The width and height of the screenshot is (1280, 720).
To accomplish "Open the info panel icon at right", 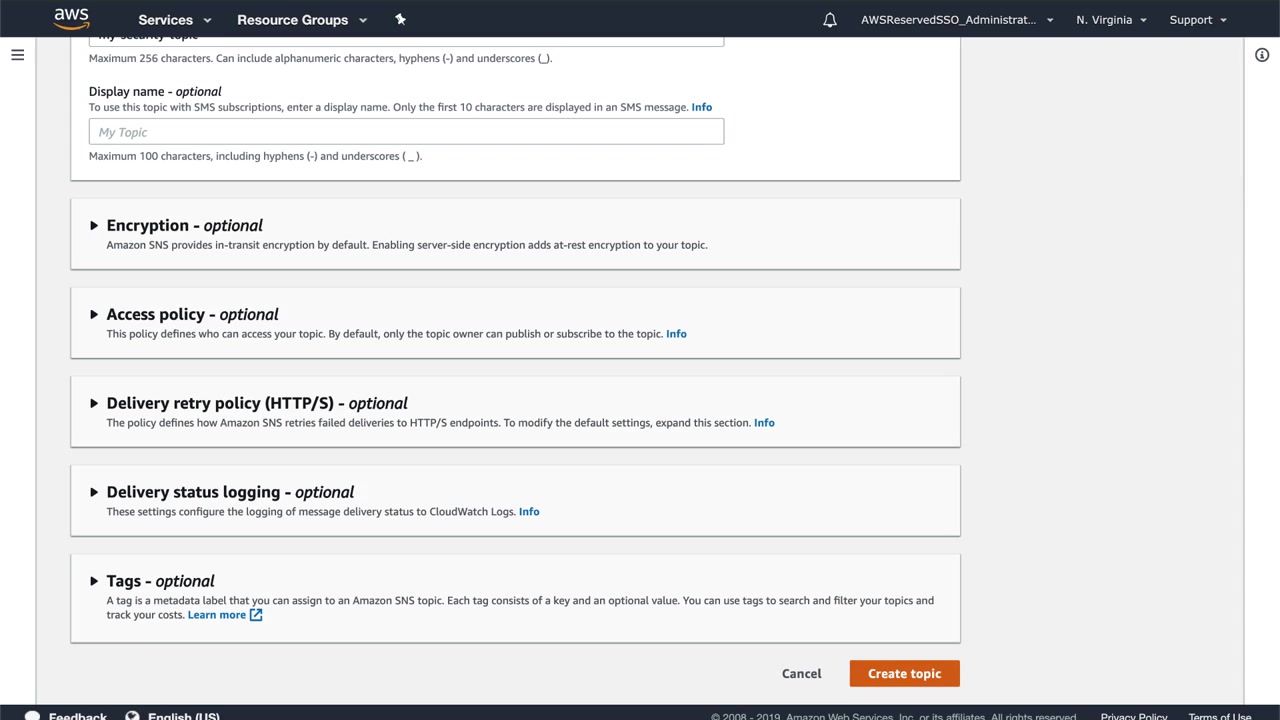I will click(x=1262, y=55).
